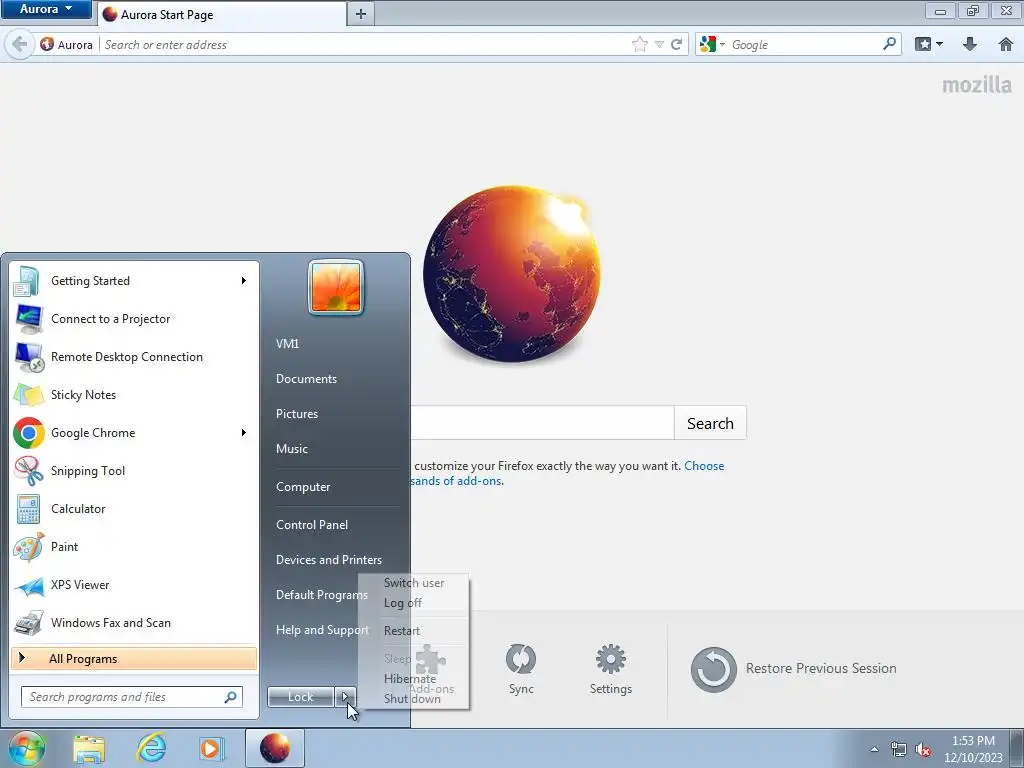The width and height of the screenshot is (1024, 768).
Task: Expand All Programs list
Action: (x=135, y=659)
